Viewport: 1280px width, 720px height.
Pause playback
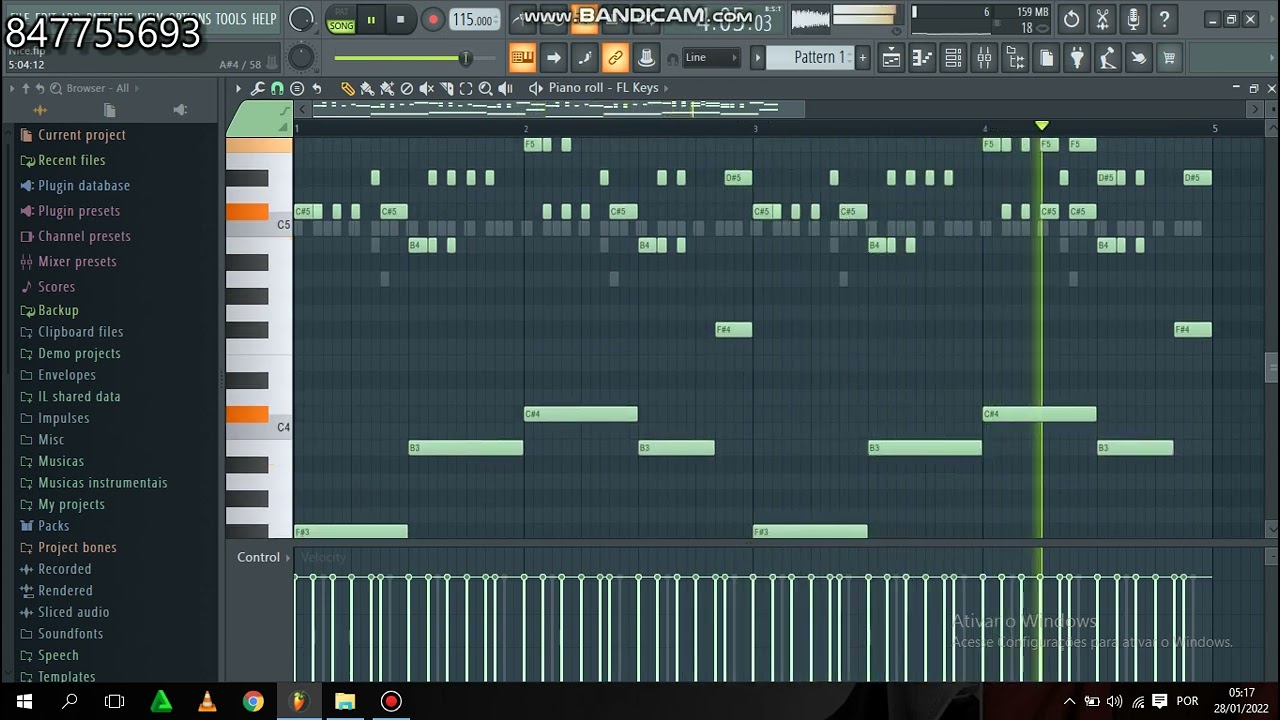pyautogui.click(x=371, y=19)
